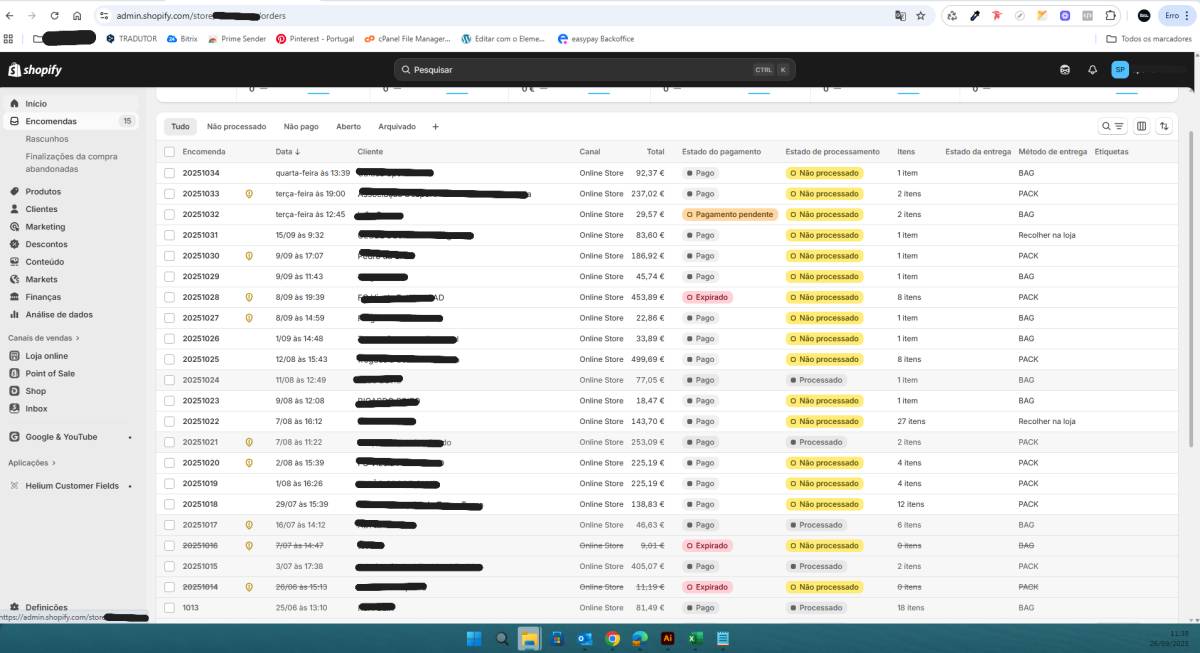Open the Chrome three-dot menu
The image size is (1200, 653).
pos(1187,16)
